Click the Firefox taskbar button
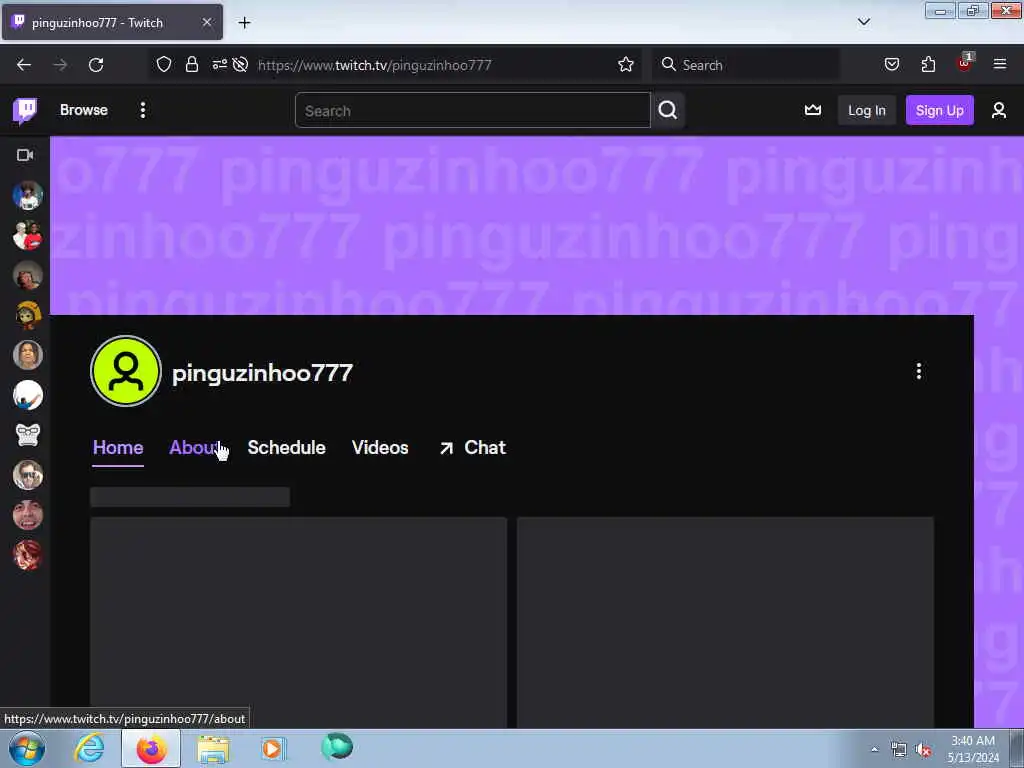This screenshot has width=1024, height=768. (x=151, y=748)
